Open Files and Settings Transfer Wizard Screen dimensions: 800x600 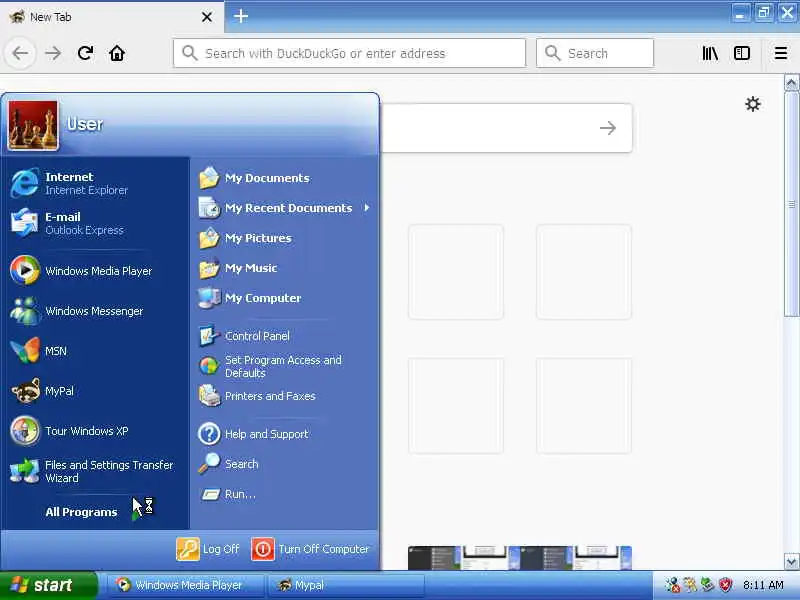[95, 471]
